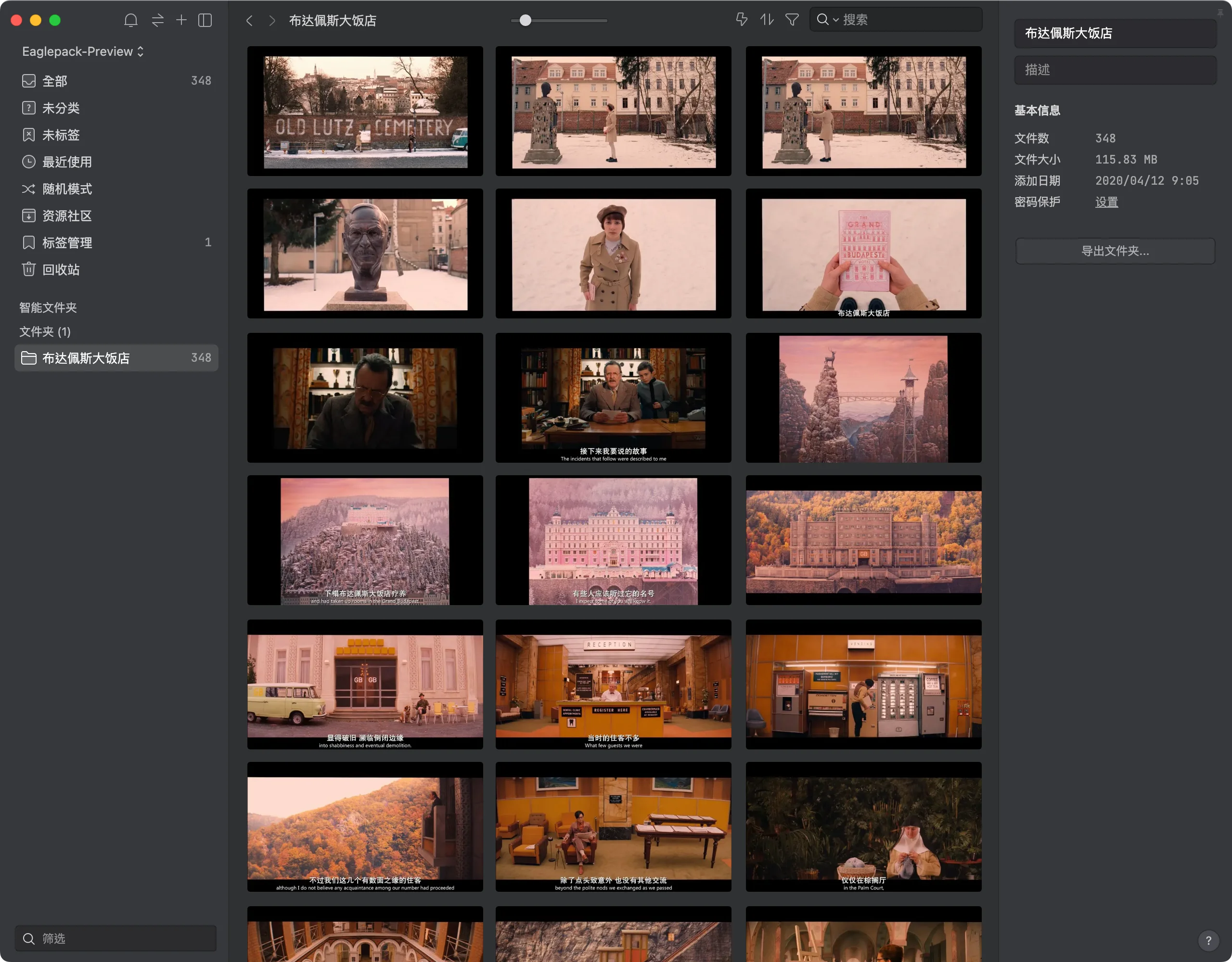This screenshot has width=1232, height=962.
Task: Click the 文件夹 (1) section header
Action: coord(45,331)
